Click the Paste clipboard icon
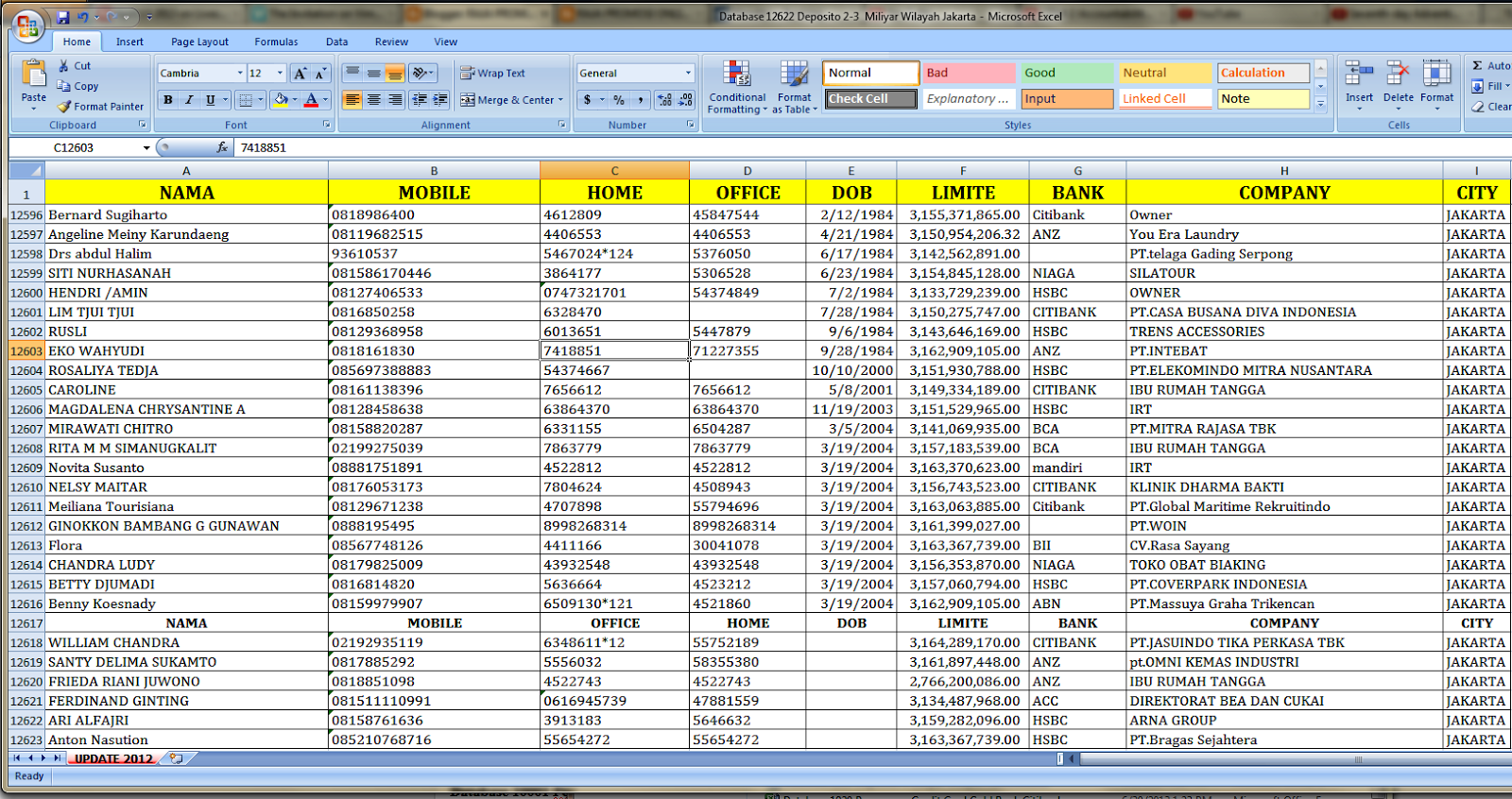 [x=34, y=74]
